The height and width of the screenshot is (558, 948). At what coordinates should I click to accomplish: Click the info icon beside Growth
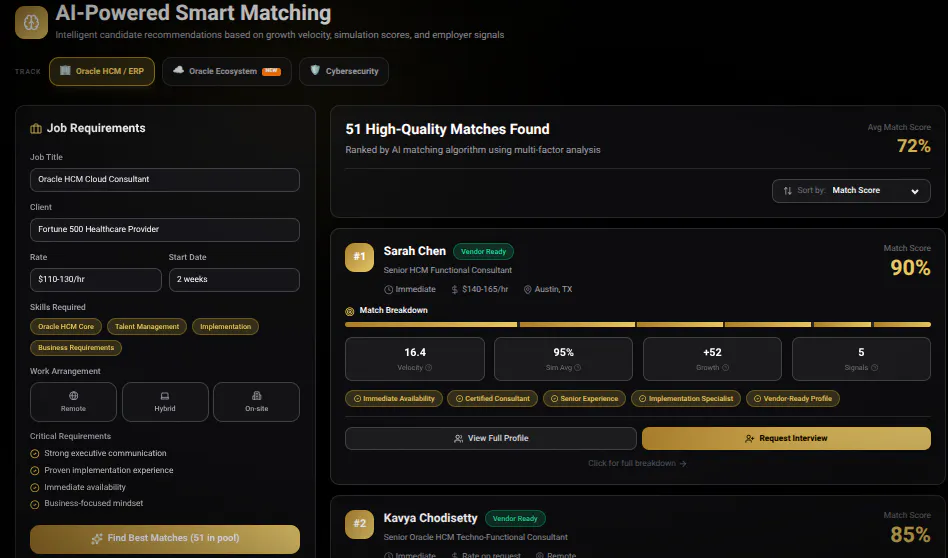(726, 368)
